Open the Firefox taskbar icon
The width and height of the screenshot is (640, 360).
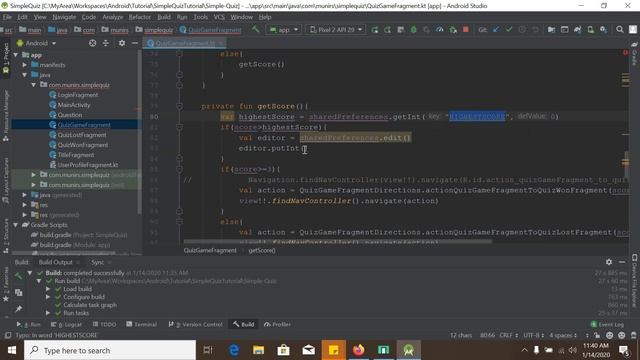[358, 350]
